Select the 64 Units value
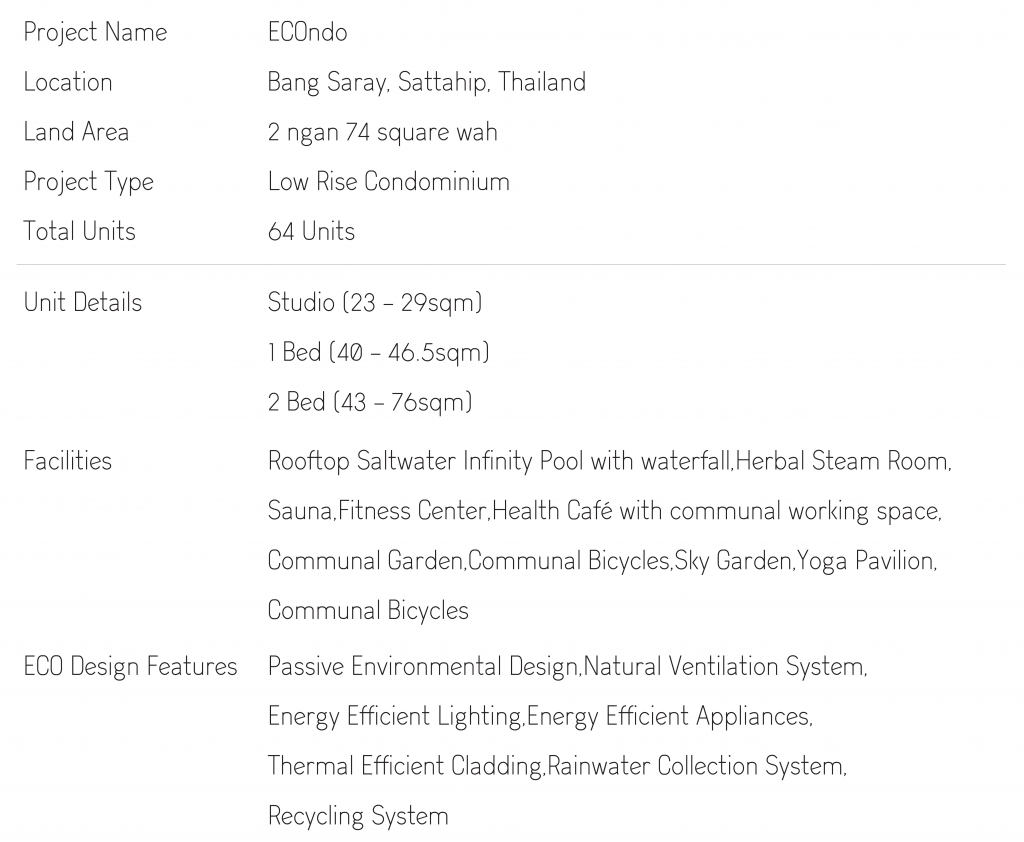1024x842 pixels. coord(311,231)
